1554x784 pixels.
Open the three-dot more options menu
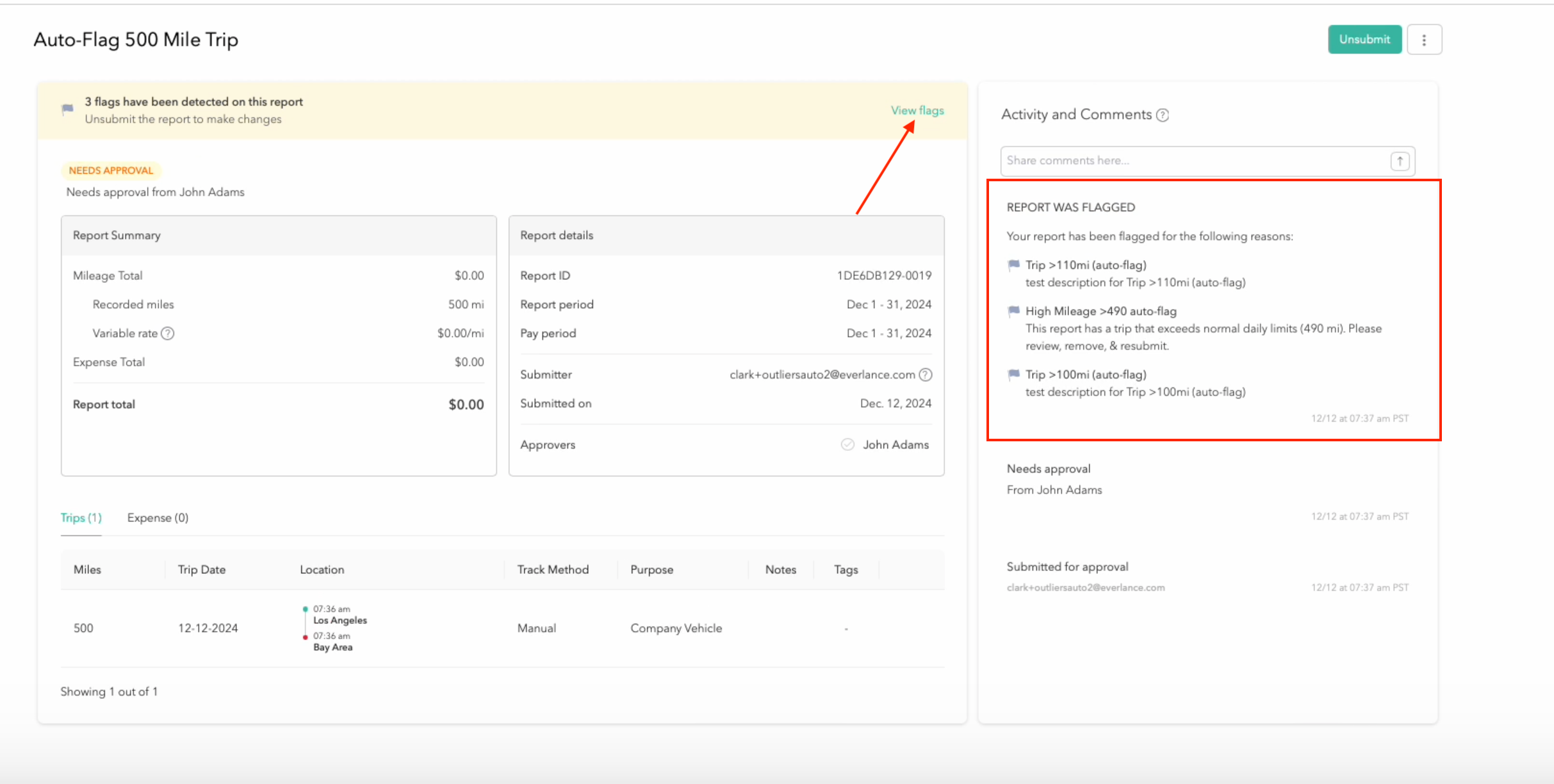1424,40
